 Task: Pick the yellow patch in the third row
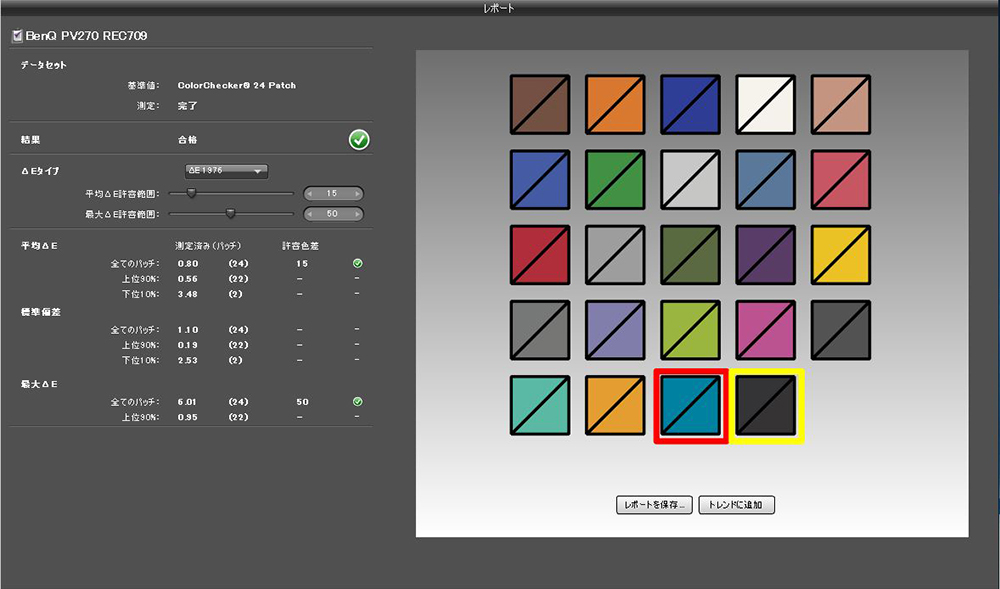(841, 255)
